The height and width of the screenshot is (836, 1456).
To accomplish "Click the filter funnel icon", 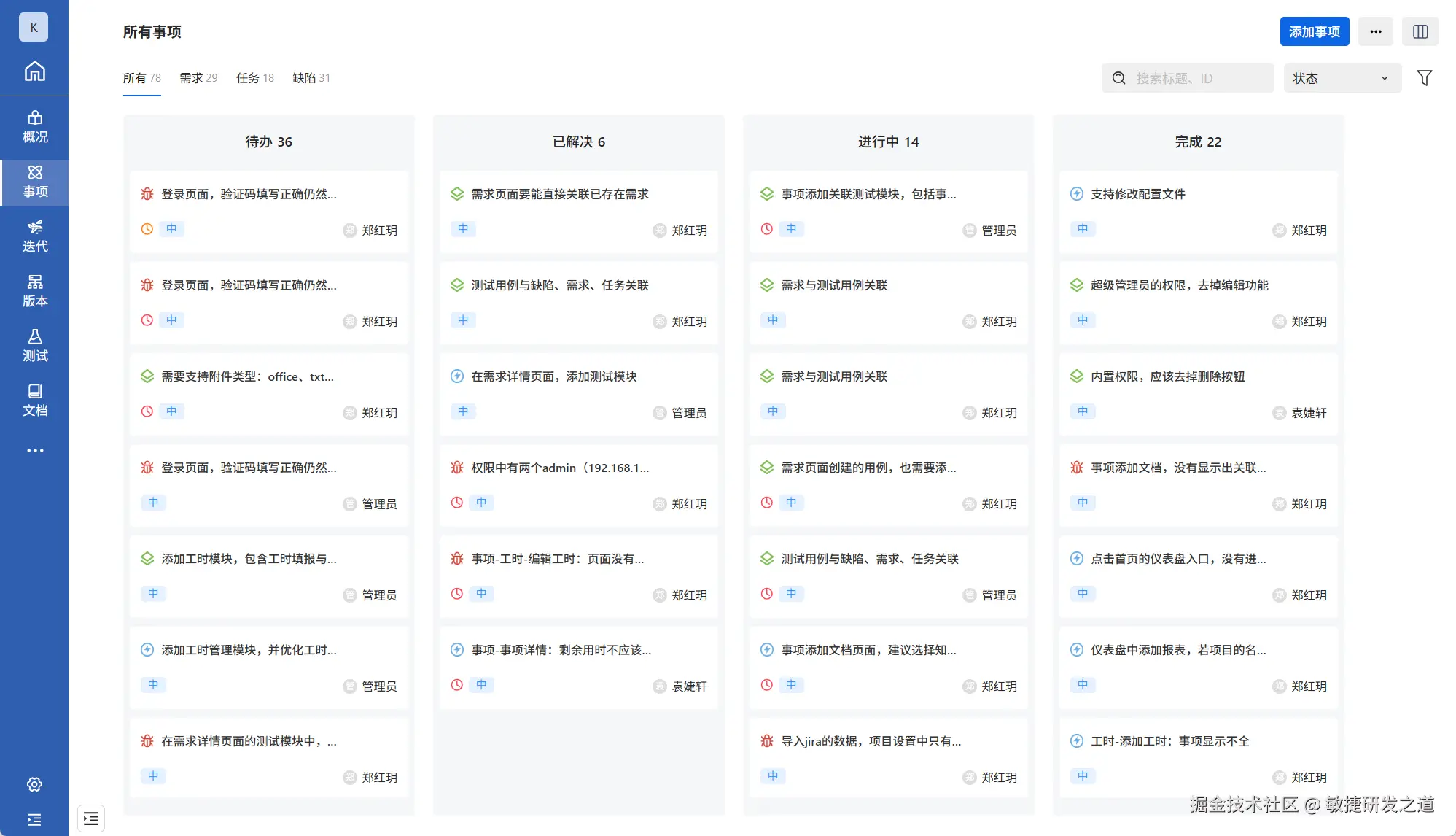I will click(x=1424, y=78).
